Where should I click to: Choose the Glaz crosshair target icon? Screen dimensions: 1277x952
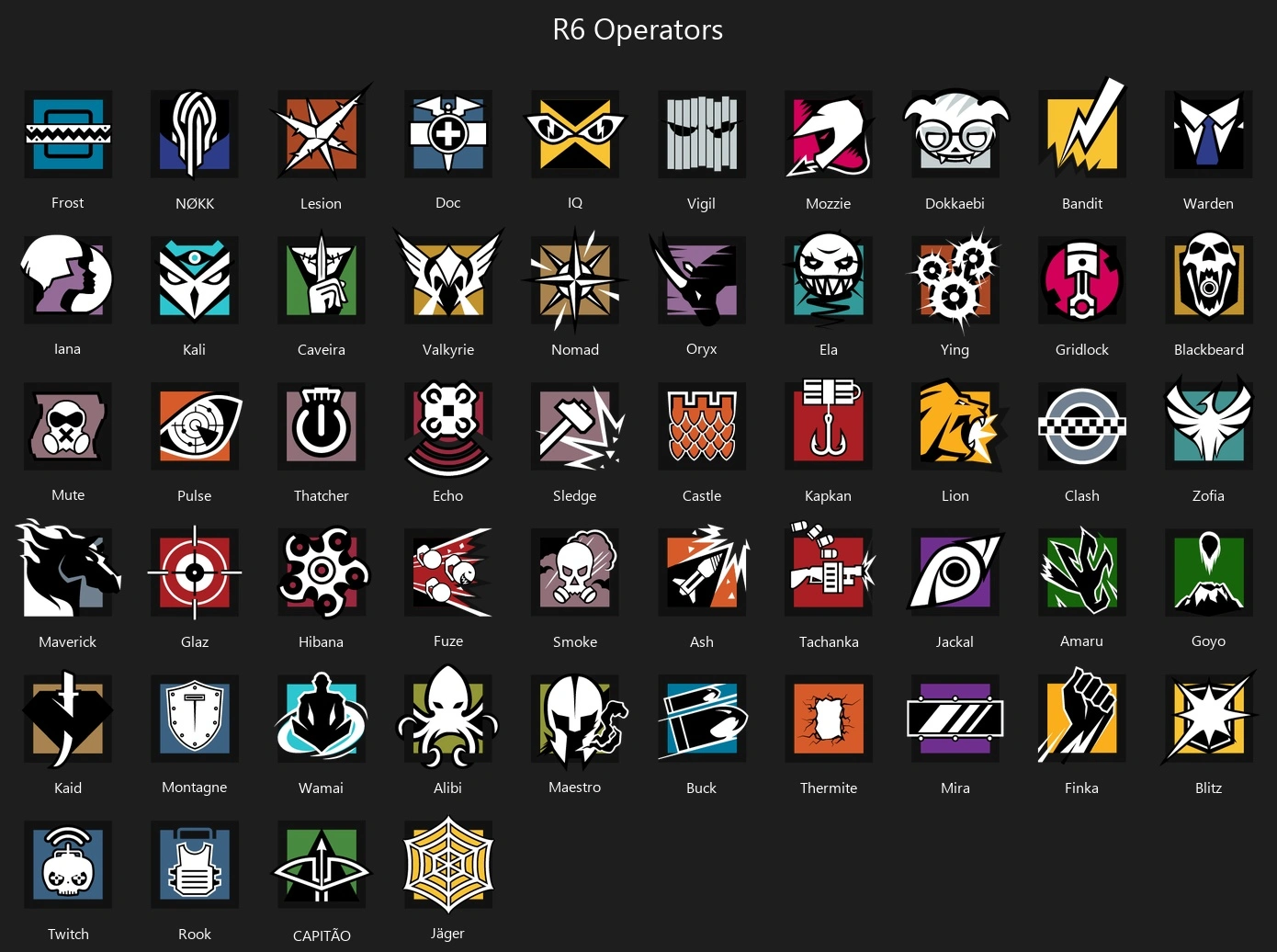[195, 572]
